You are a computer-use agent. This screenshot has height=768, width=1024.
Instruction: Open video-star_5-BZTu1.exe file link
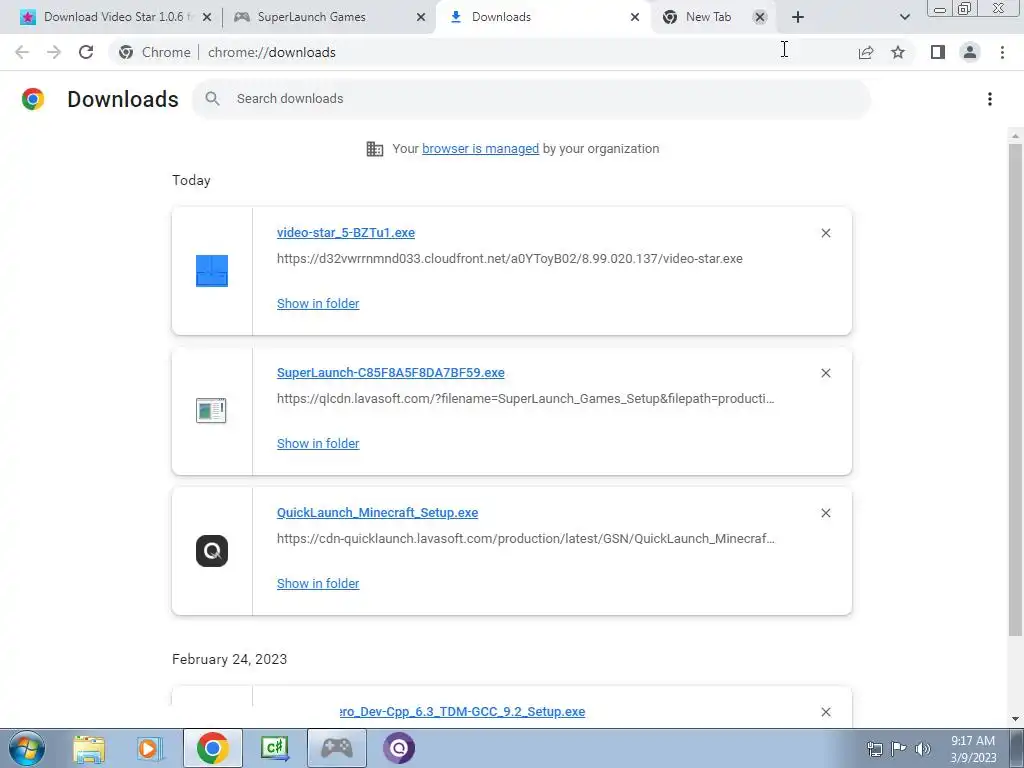click(346, 233)
